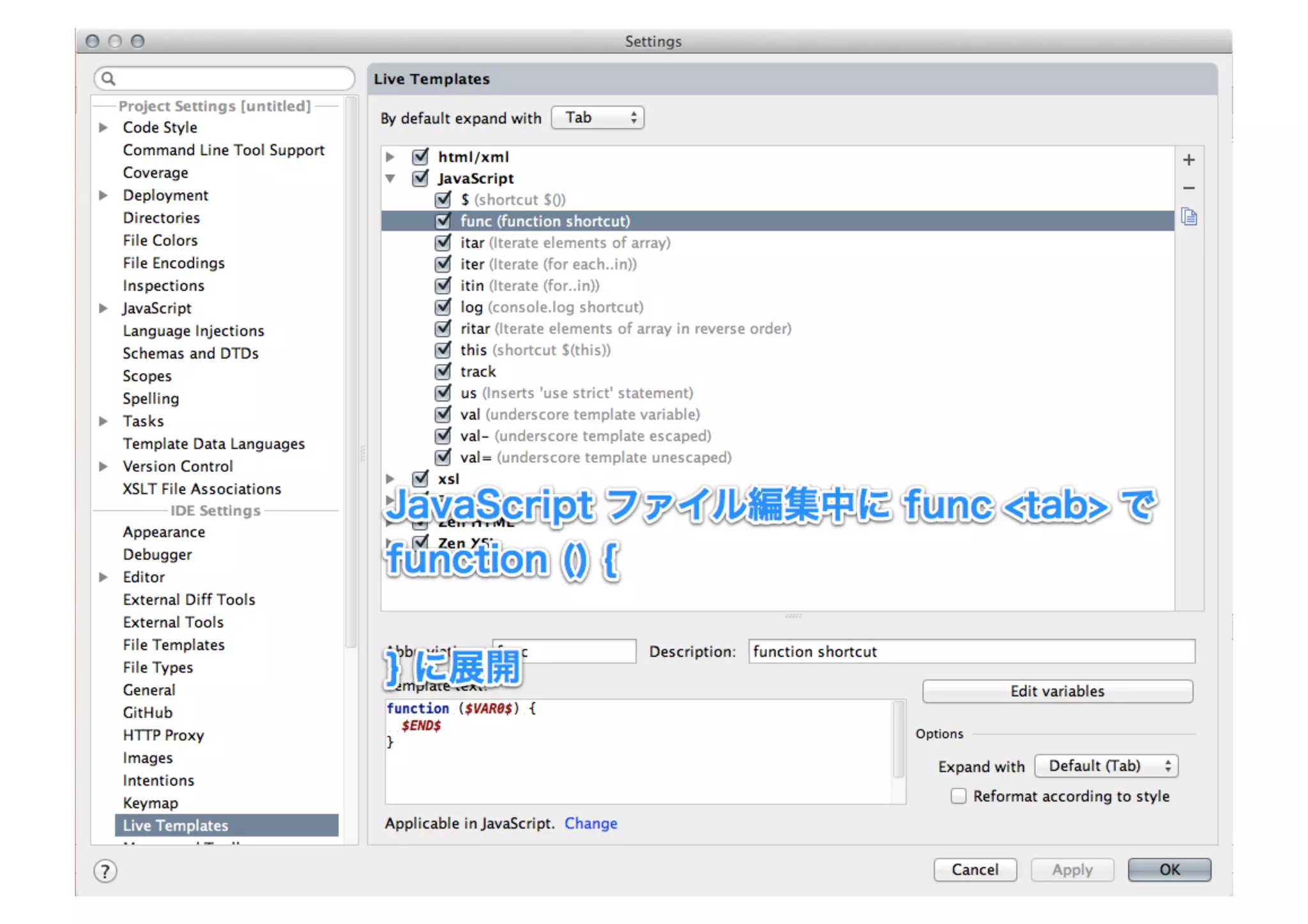Remove selected template with minus icon

pyautogui.click(x=1189, y=188)
